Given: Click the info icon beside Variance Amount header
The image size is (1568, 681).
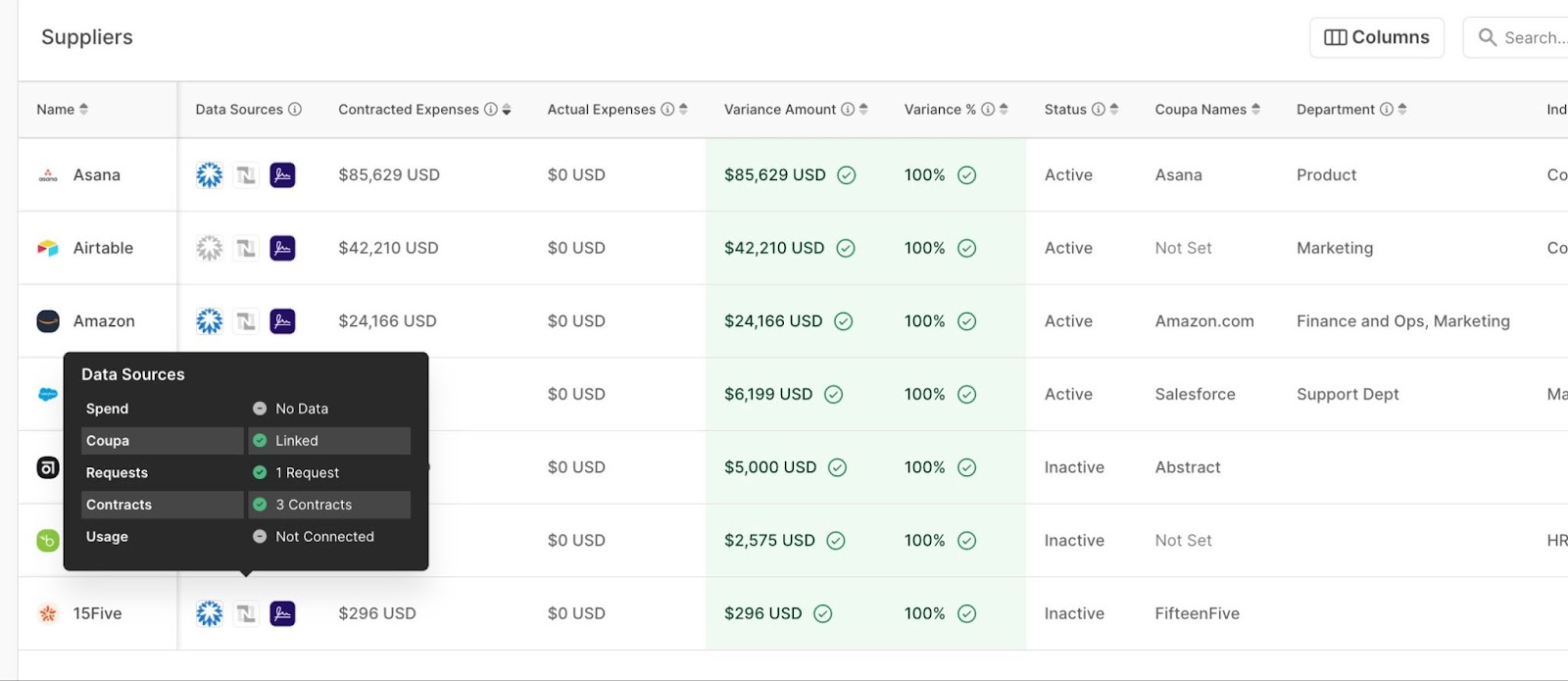Looking at the screenshot, I should click(x=848, y=110).
